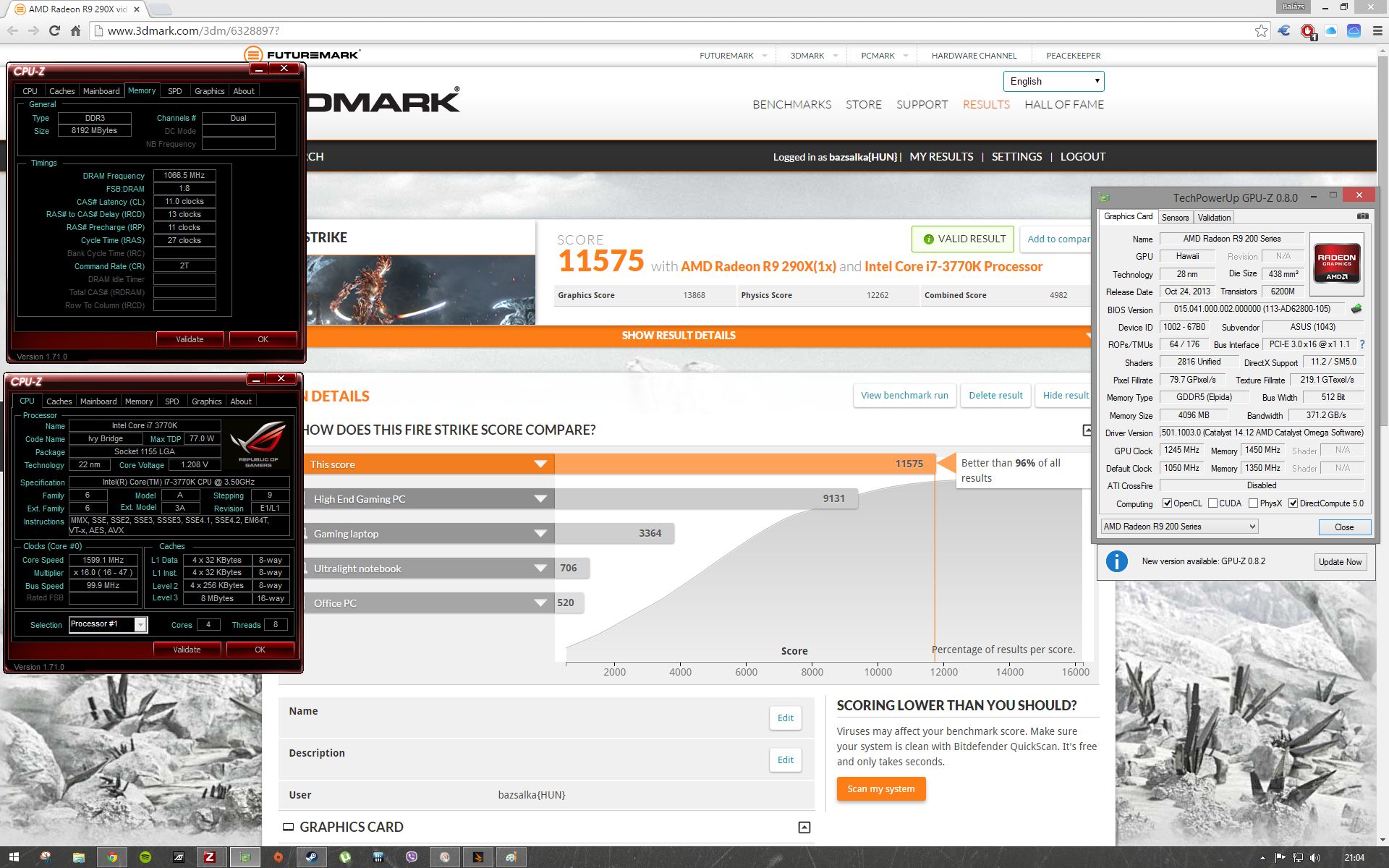Click the Close button in GPU-Z
The width and height of the screenshot is (1389, 868).
coord(1344,527)
